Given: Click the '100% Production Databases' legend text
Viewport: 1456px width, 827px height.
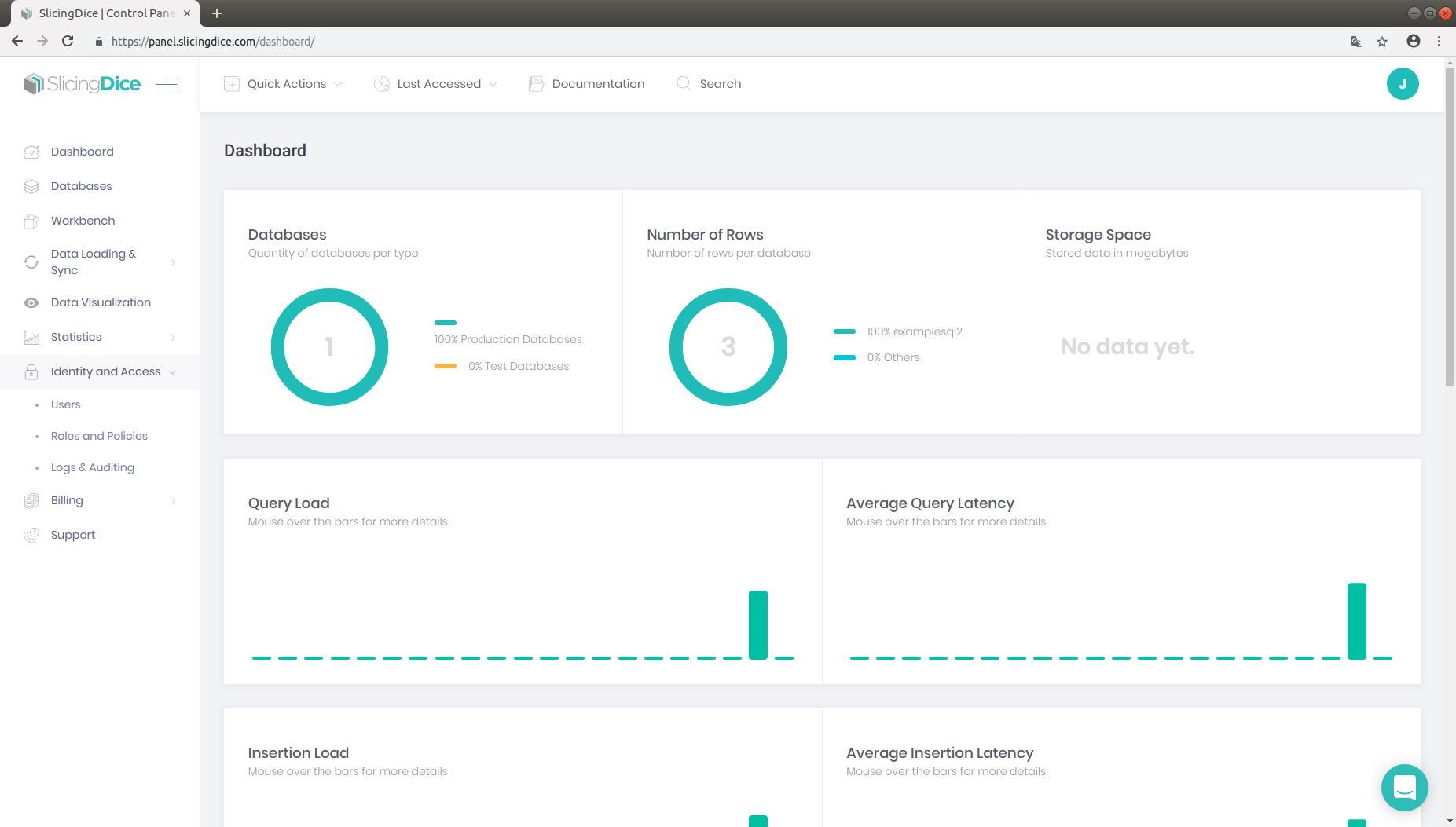Looking at the screenshot, I should [x=508, y=339].
